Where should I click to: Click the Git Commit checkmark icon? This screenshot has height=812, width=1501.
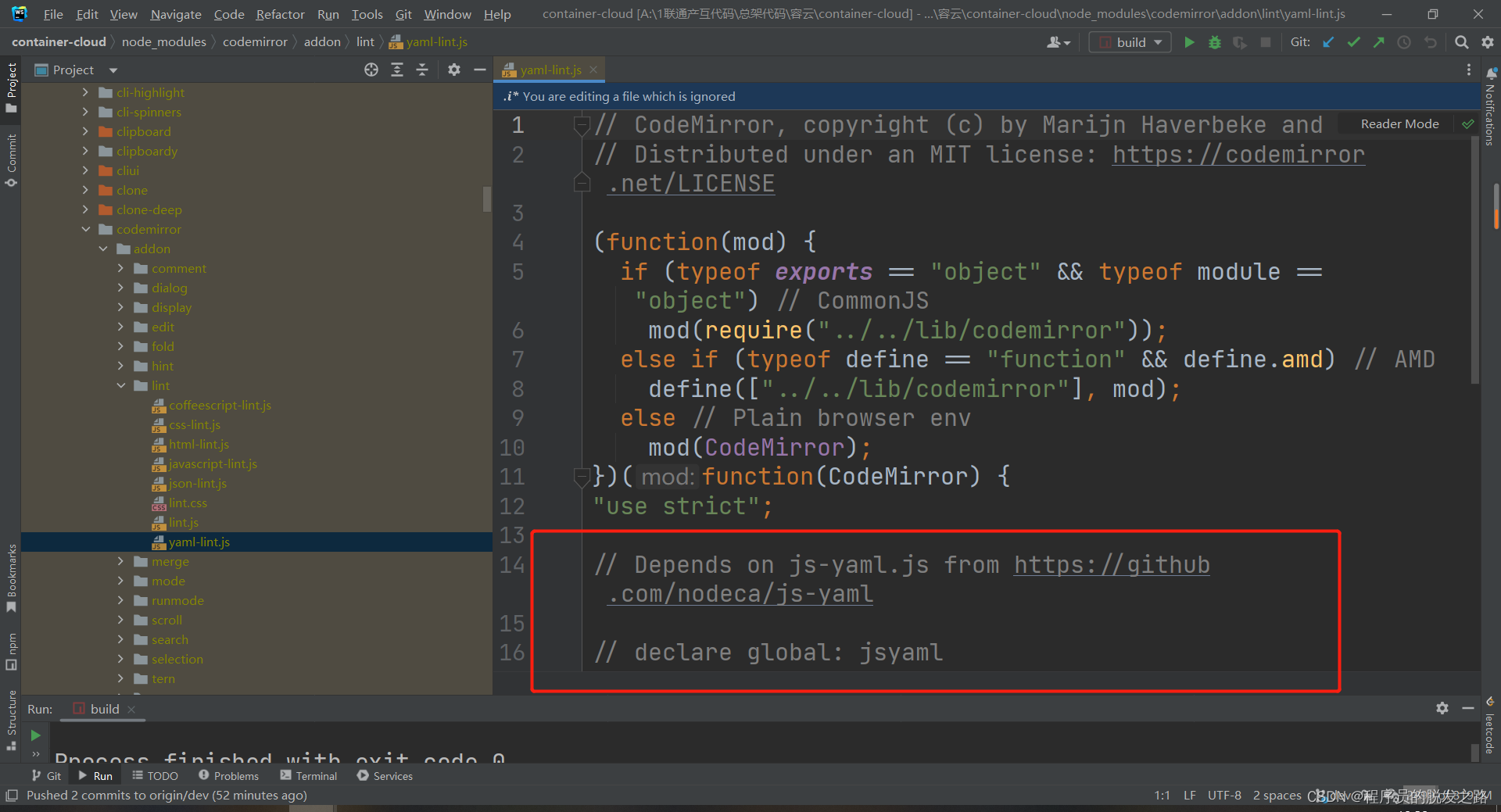(1353, 42)
